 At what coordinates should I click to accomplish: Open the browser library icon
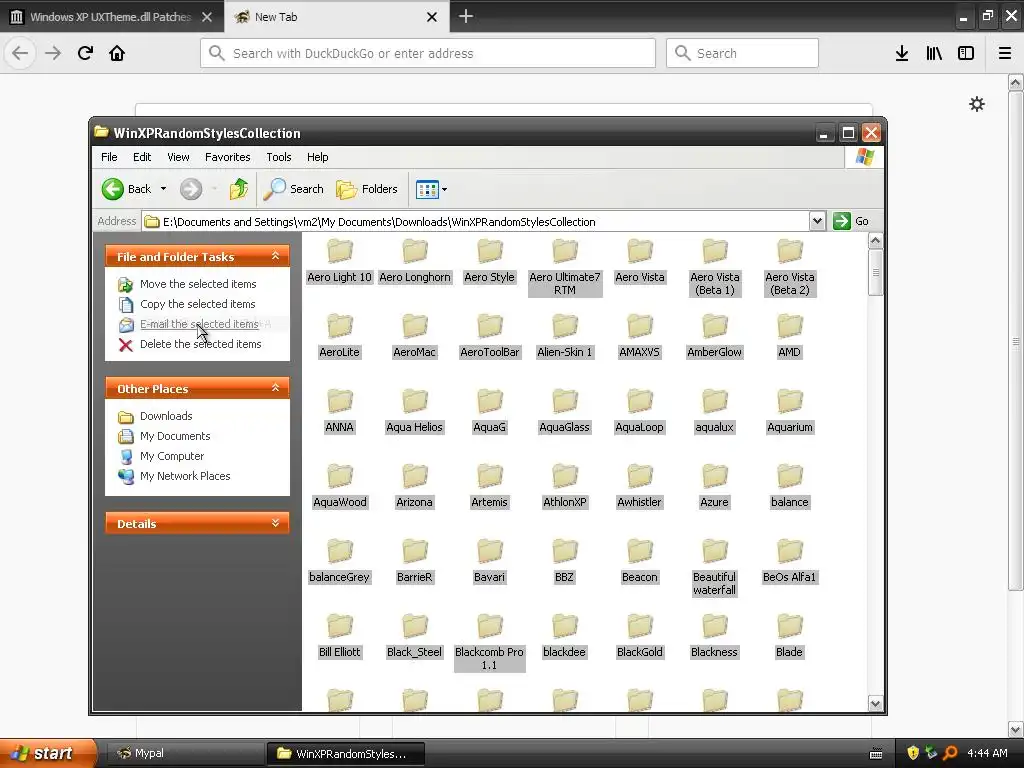(934, 53)
